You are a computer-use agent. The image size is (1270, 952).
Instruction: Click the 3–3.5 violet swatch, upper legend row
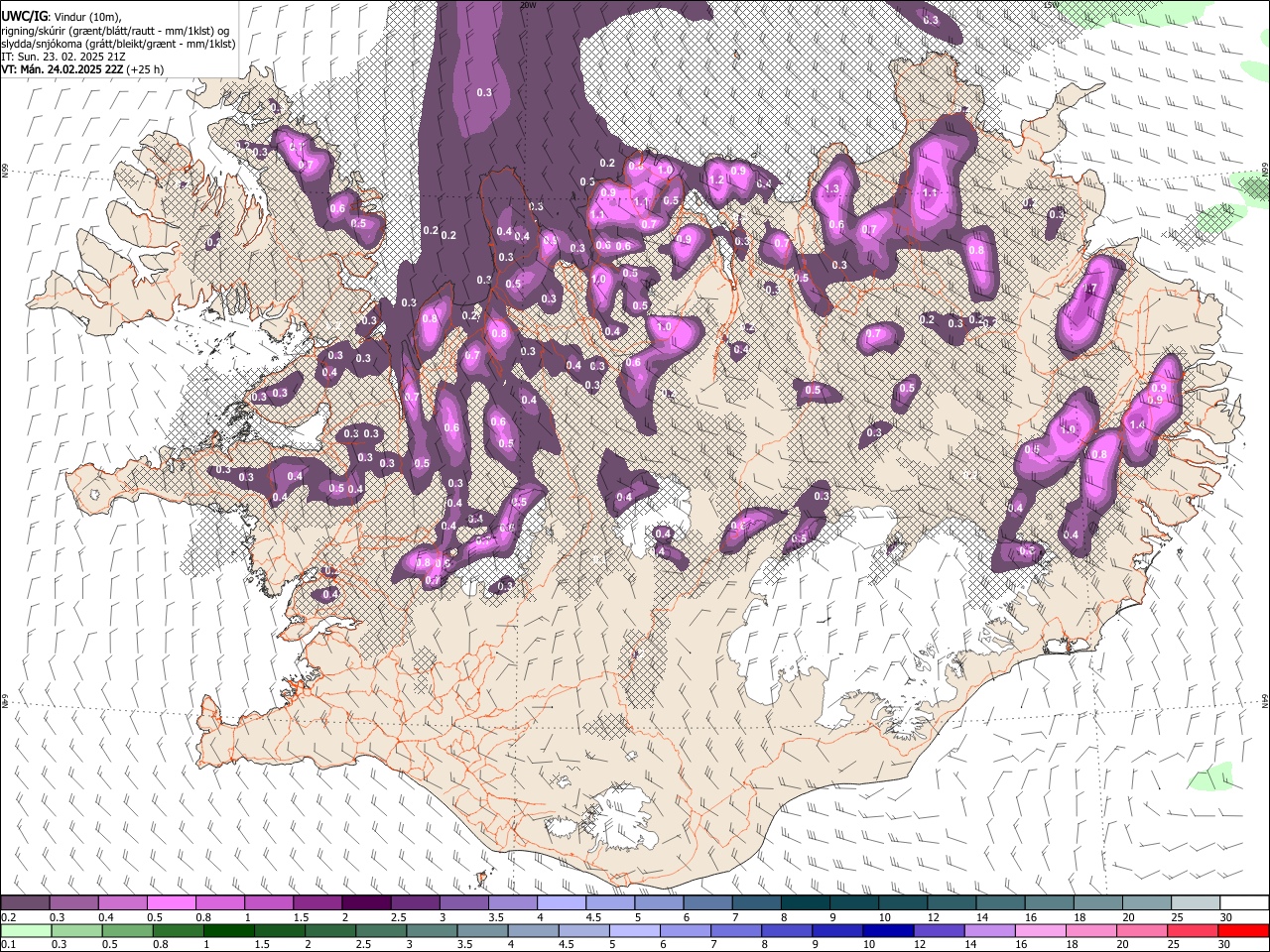(464, 903)
